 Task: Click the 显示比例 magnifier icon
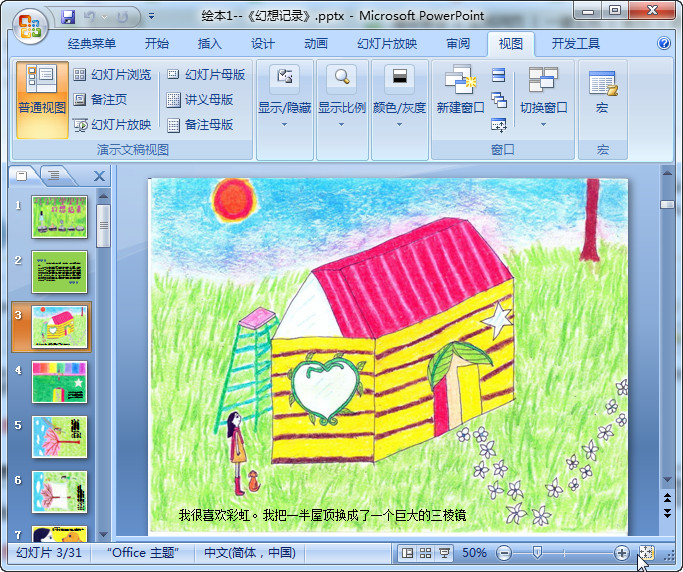(342, 78)
